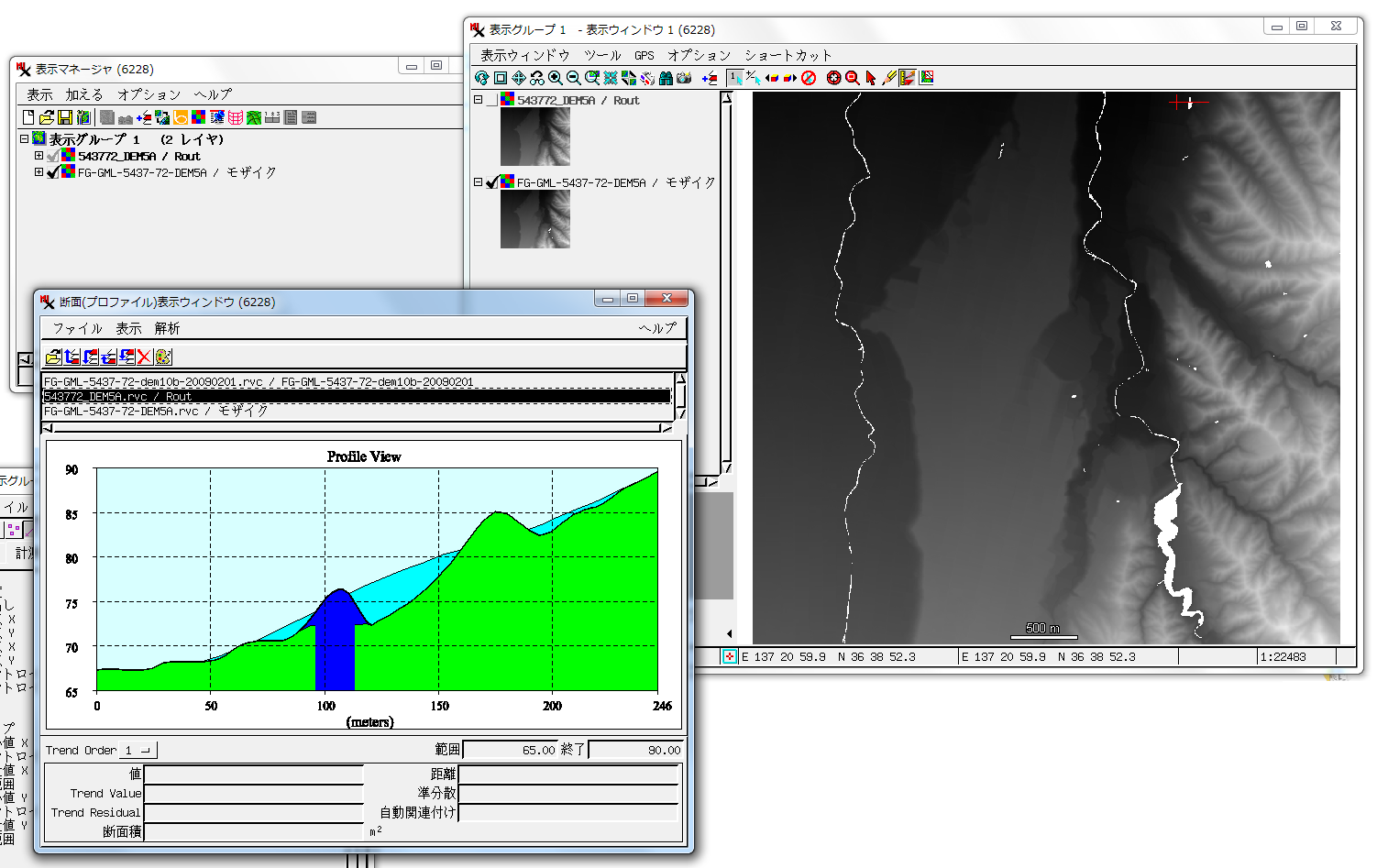Click the New file icon in Display Manager toolbar
The height and width of the screenshot is (868, 1377).
click(28, 117)
